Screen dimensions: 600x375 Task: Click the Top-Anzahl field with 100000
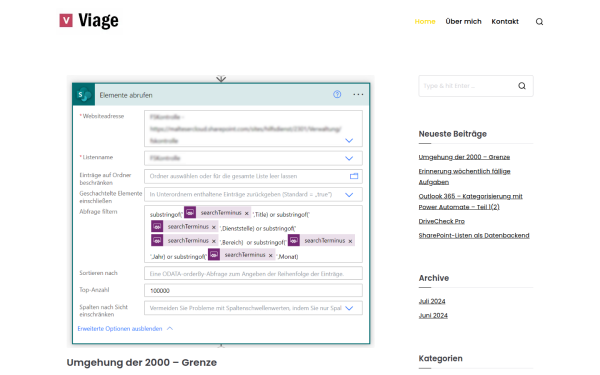click(253, 290)
